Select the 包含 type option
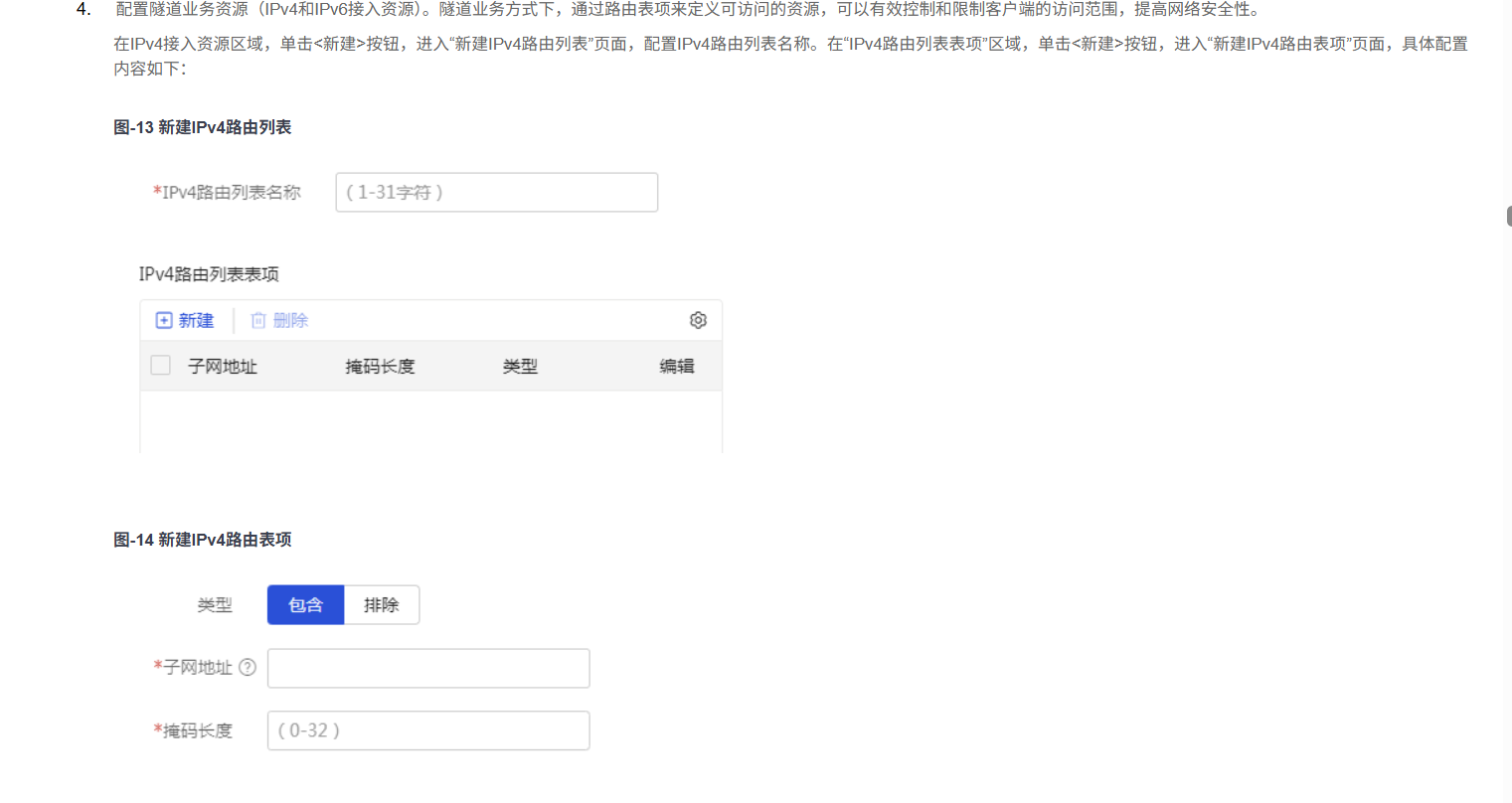 tap(305, 605)
